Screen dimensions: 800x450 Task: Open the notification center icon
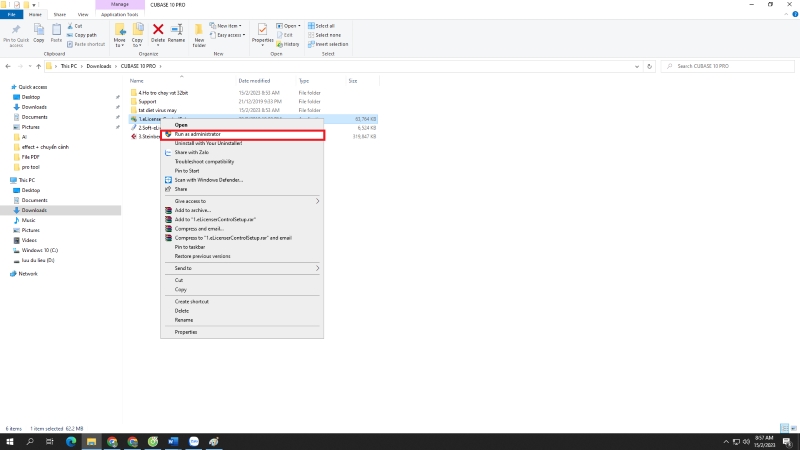point(787,442)
